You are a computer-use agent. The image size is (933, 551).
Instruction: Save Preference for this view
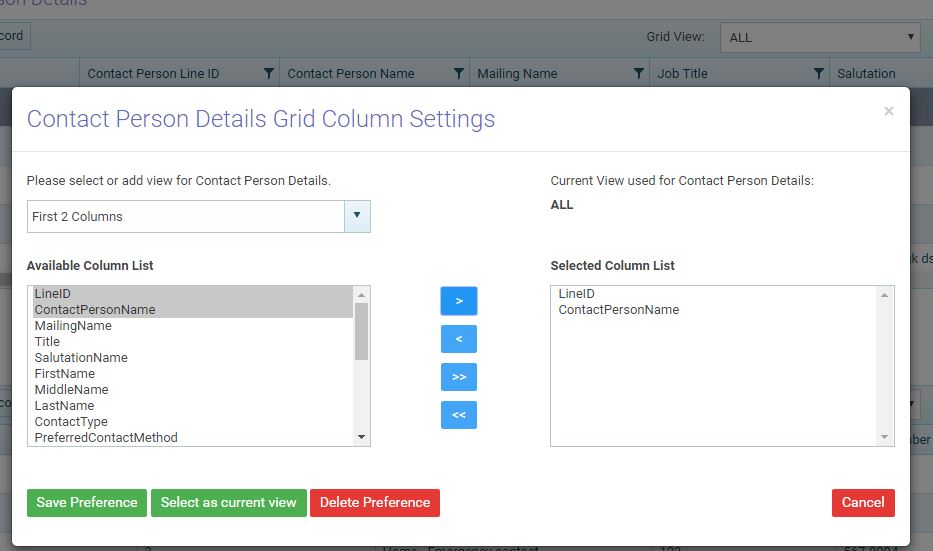pos(87,503)
